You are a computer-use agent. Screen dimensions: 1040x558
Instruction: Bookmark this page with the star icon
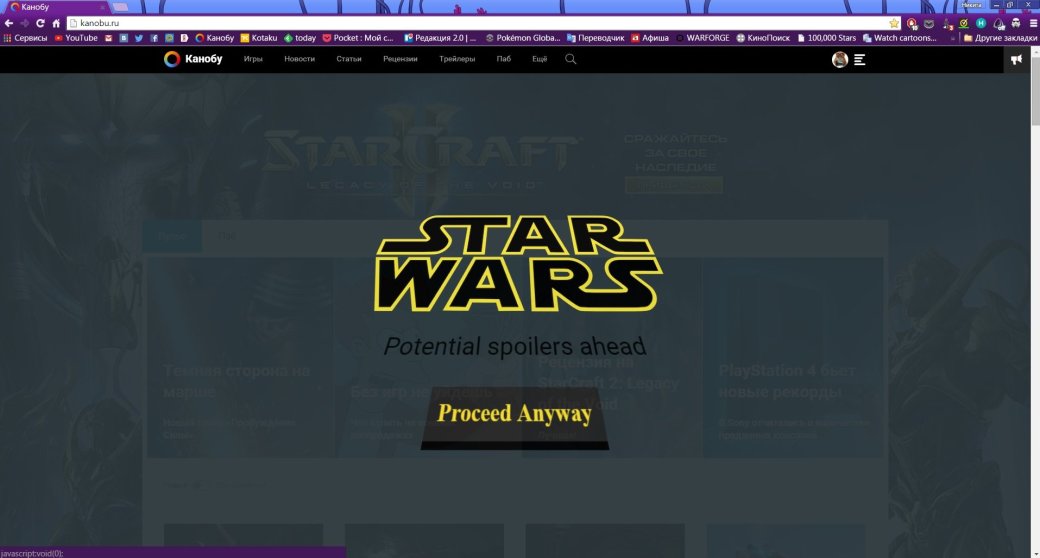[x=894, y=23]
